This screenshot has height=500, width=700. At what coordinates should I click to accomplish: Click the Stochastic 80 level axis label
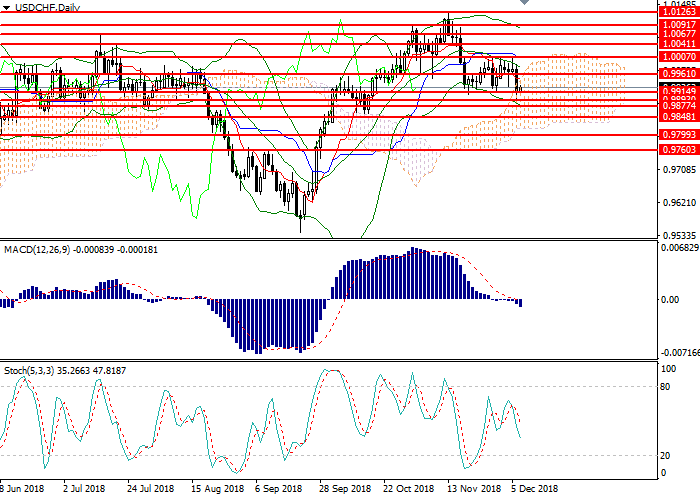click(665, 386)
